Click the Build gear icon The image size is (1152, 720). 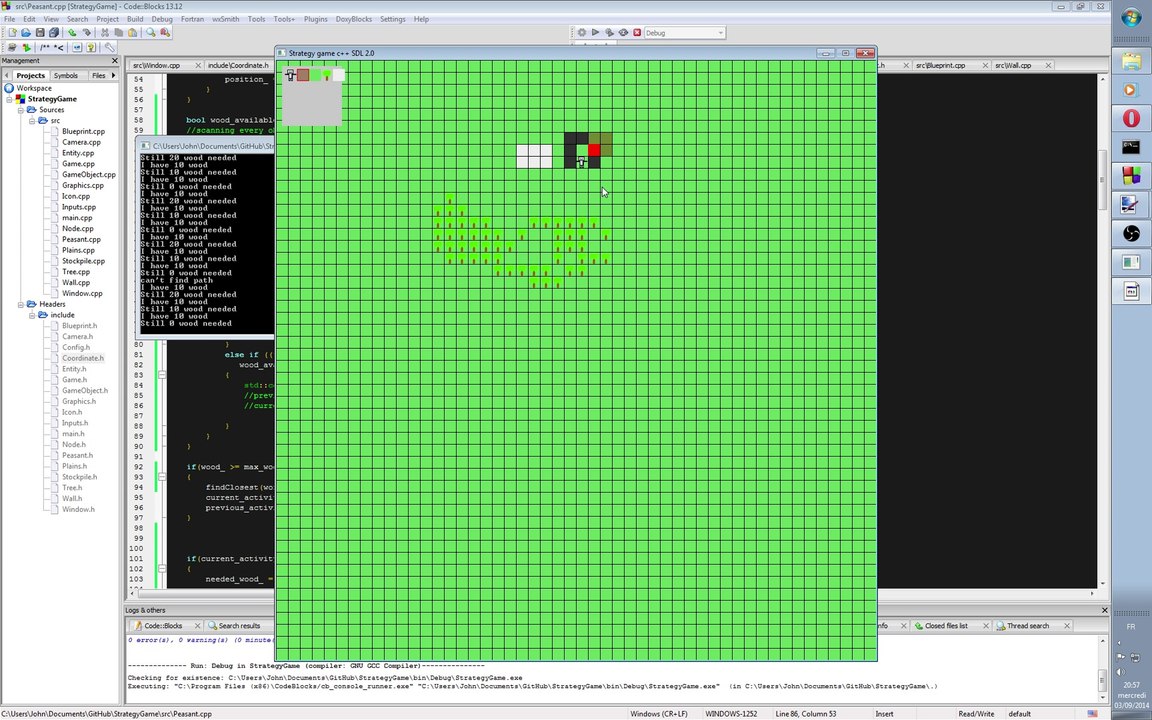(x=582, y=32)
